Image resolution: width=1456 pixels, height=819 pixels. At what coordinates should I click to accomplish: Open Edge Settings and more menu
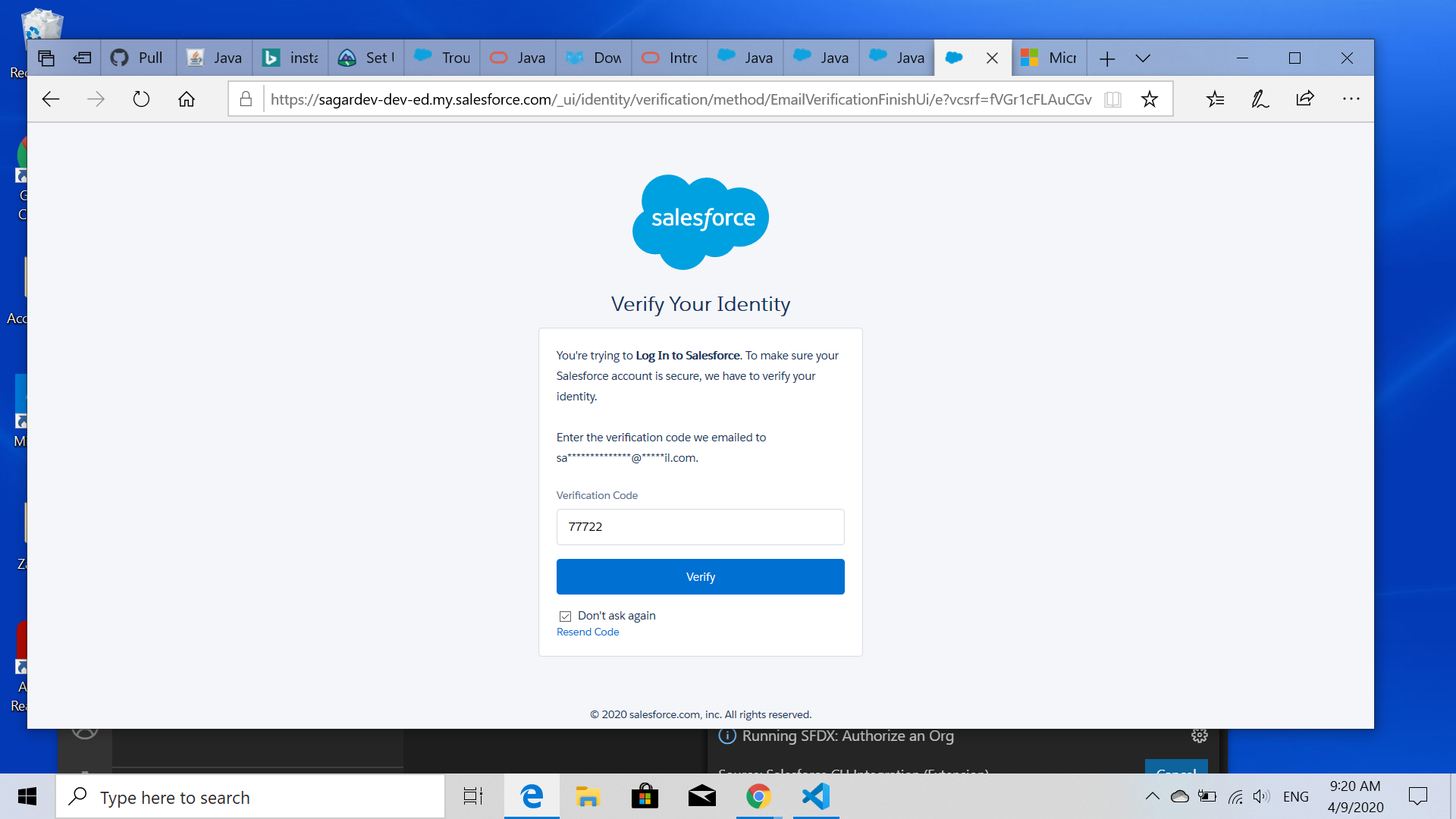(1351, 99)
